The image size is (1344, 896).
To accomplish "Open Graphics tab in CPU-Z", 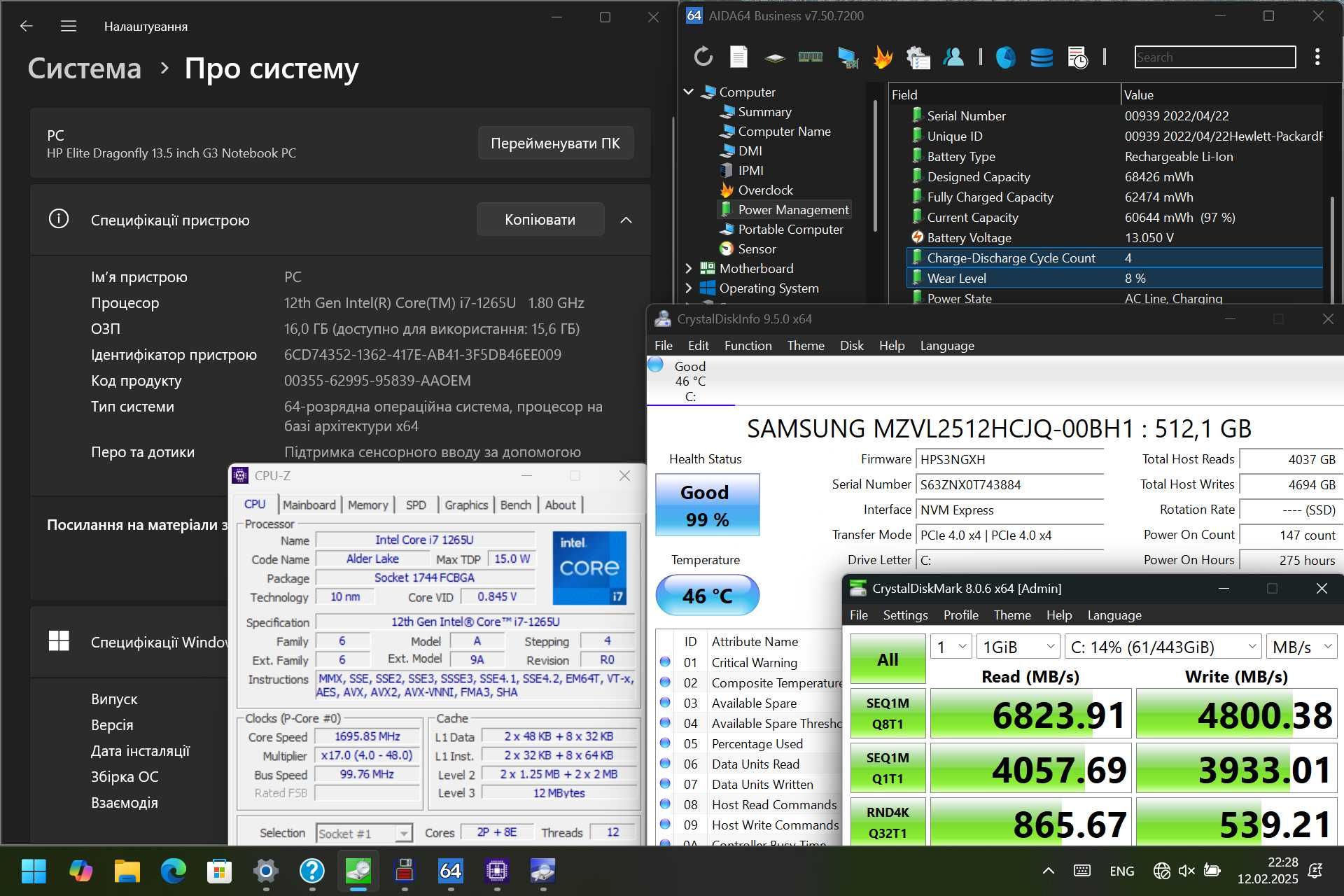I will (x=466, y=505).
